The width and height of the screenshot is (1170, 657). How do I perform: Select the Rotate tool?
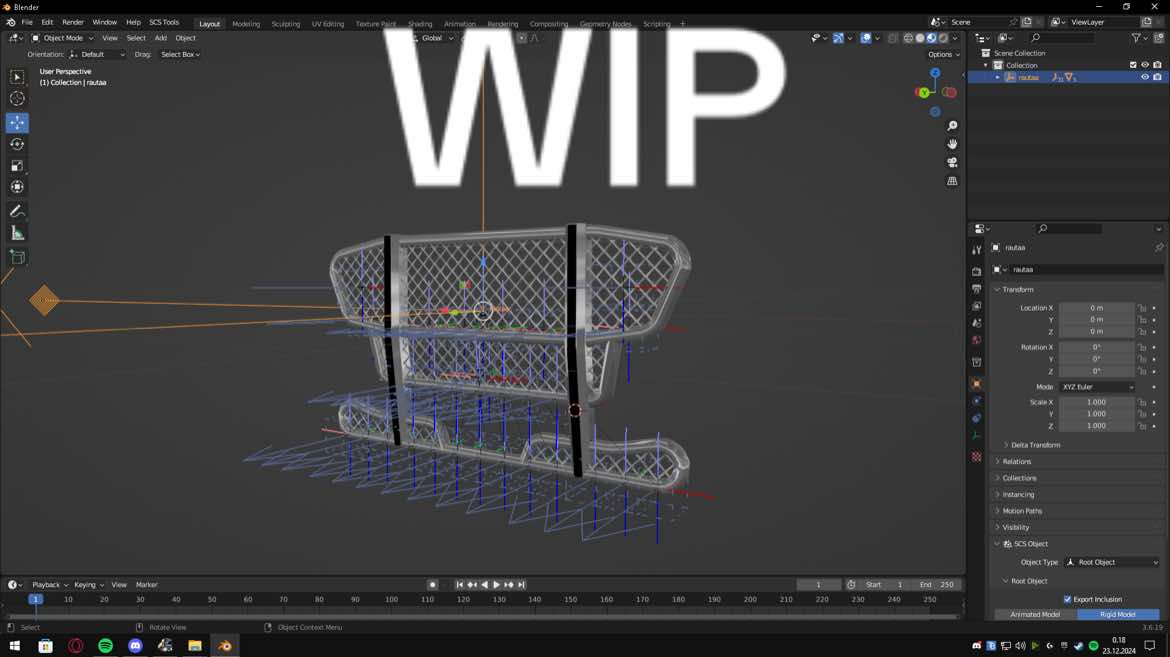click(17, 144)
